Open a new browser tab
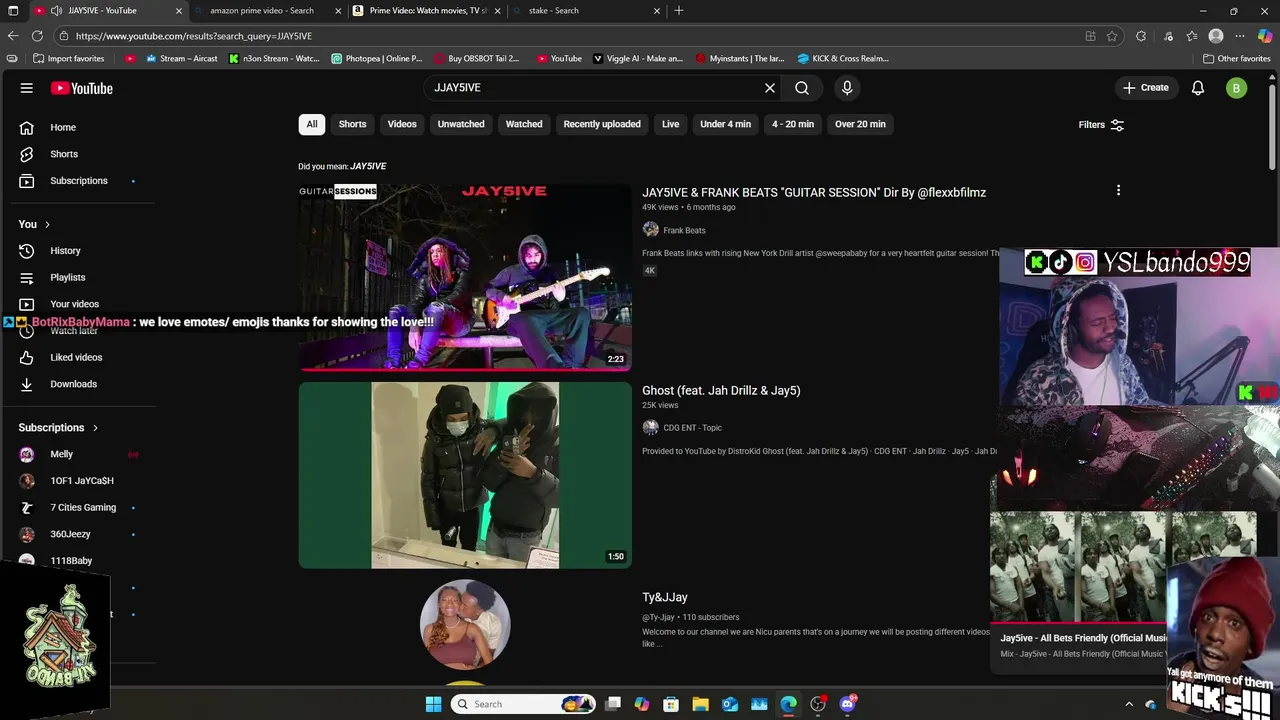Image resolution: width=1280 pixels, height=720 pixels. (679, 11)
